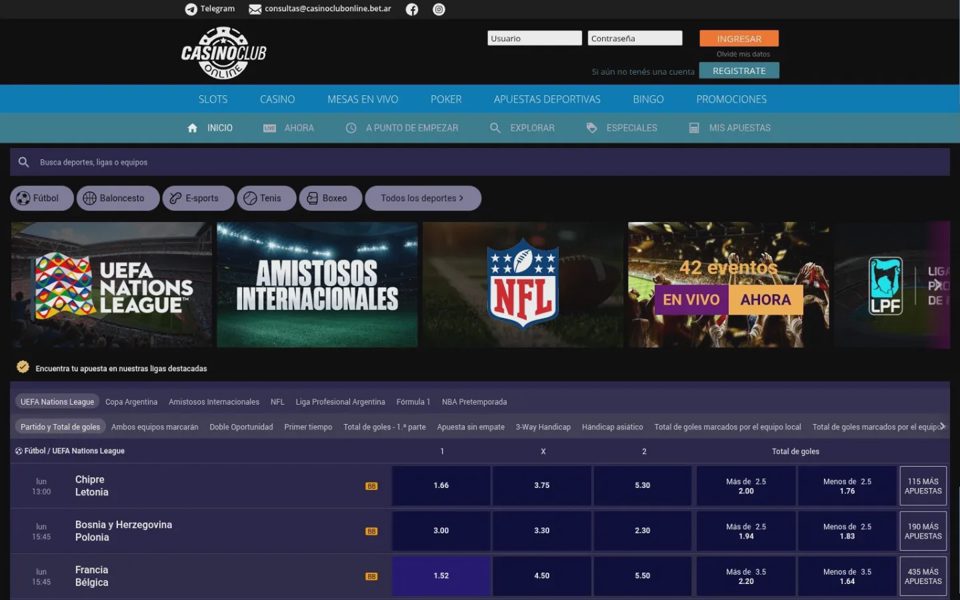Select Menos de 3.5 at 1.64

click(847, 576)
